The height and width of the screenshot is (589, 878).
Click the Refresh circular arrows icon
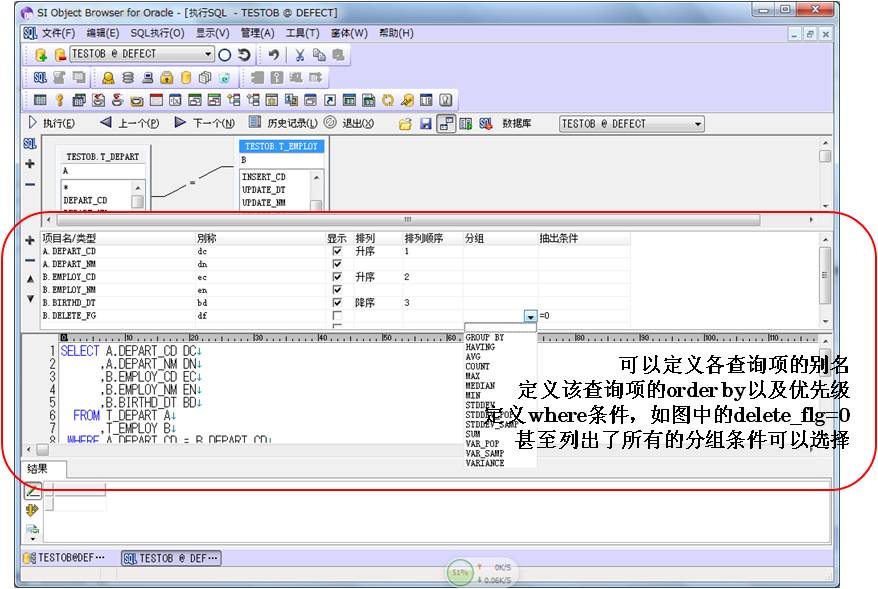[245, 54]
